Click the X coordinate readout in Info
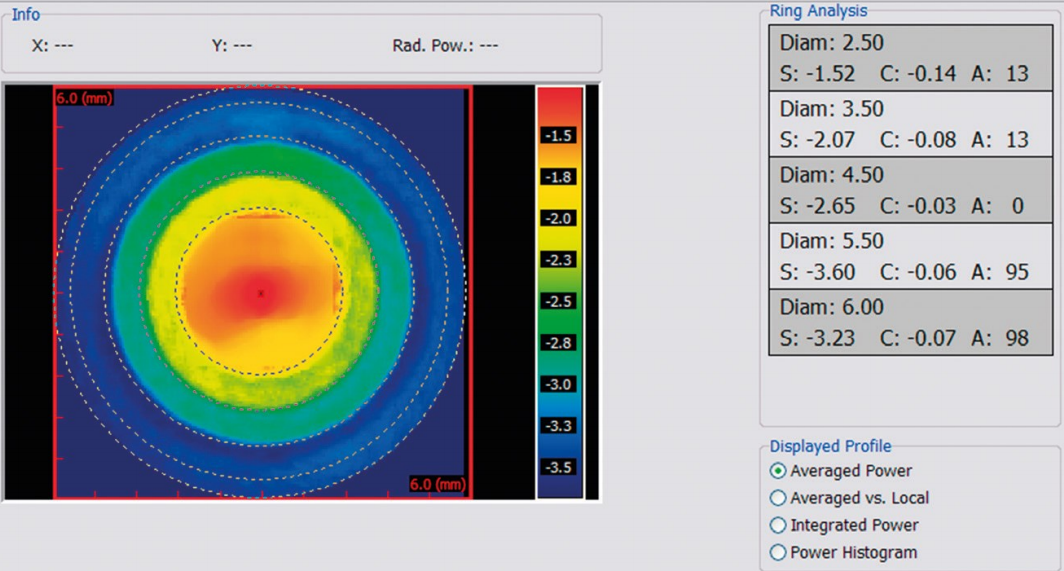This screenshot has width=1064, height=571. tap(52, 45)
